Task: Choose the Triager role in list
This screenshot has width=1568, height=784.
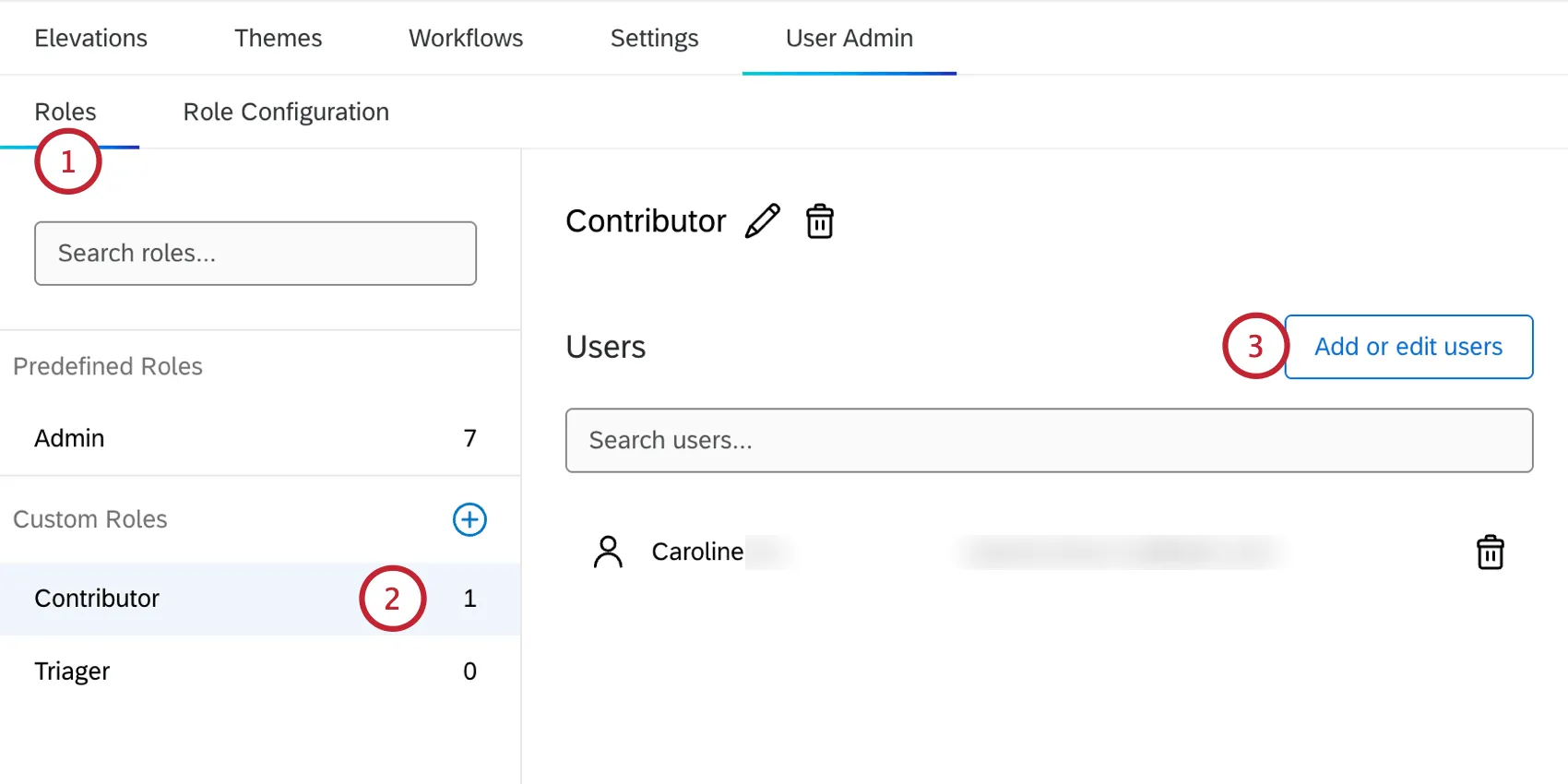Action: pos(72,671)
